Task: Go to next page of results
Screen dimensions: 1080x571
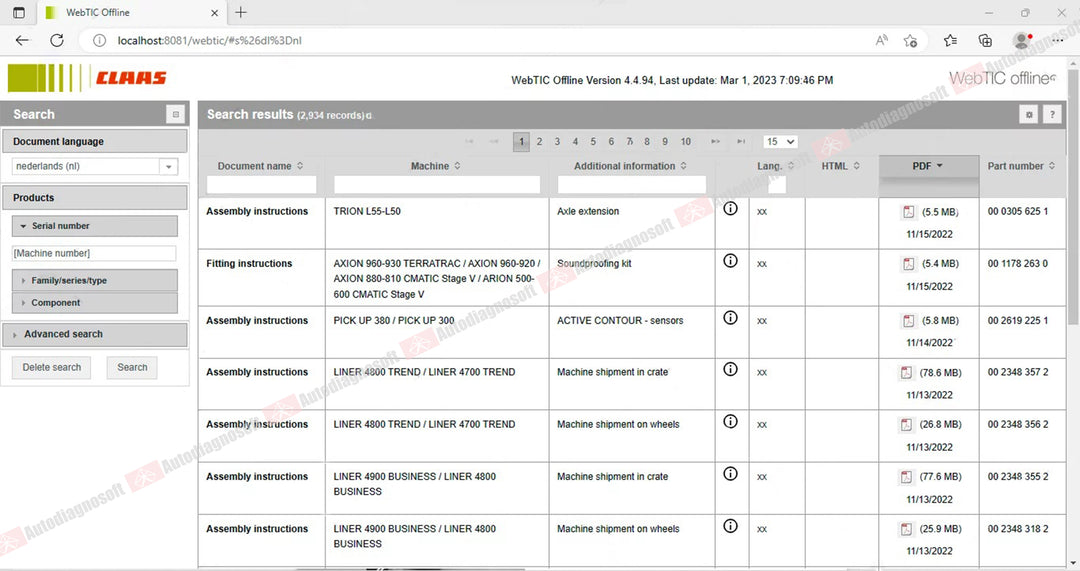Action: pos(716,141)
